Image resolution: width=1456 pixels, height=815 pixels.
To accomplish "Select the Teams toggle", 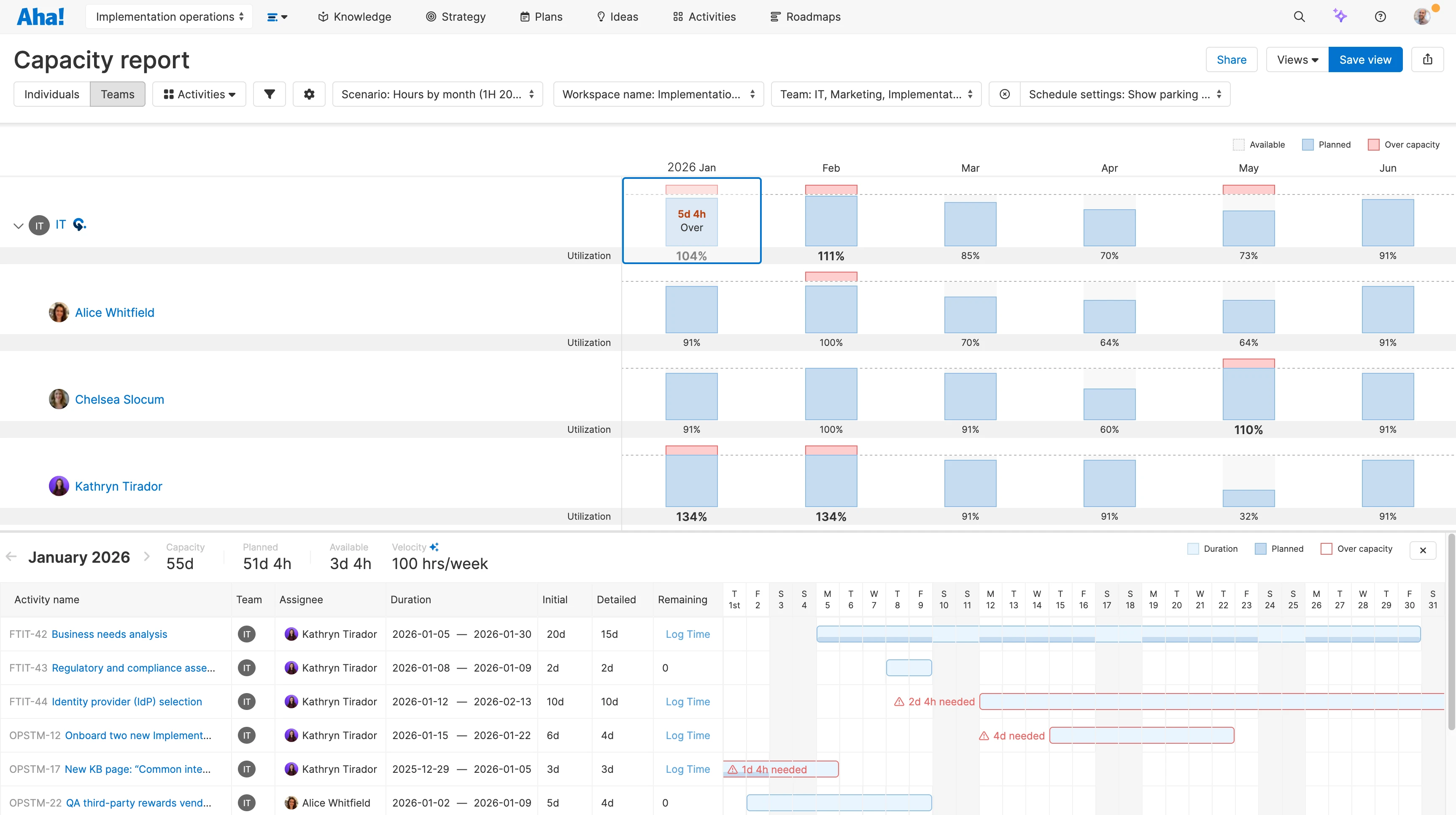I will pyautogui.click(x=118, y=94).
